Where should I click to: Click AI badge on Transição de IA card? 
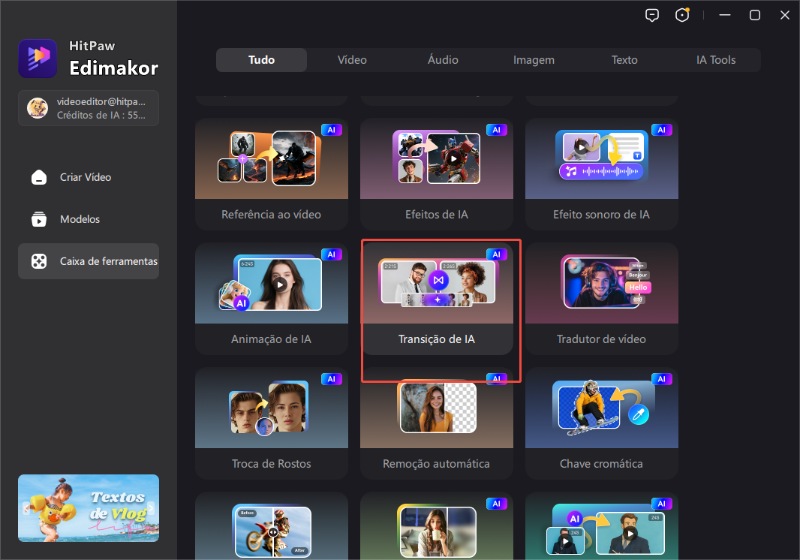[x=496, y=254]
